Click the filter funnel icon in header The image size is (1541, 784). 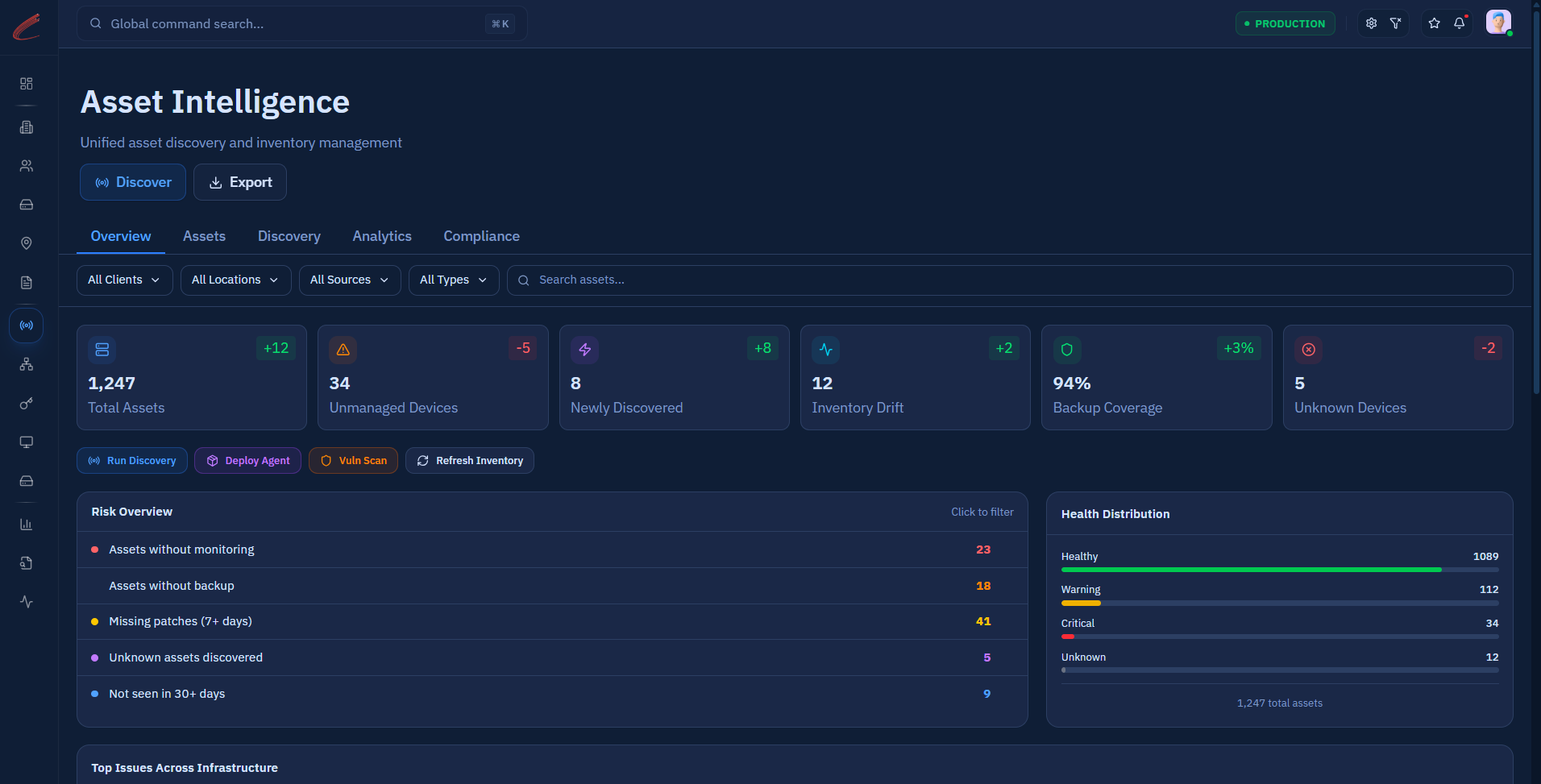(x=1396, y=23)
